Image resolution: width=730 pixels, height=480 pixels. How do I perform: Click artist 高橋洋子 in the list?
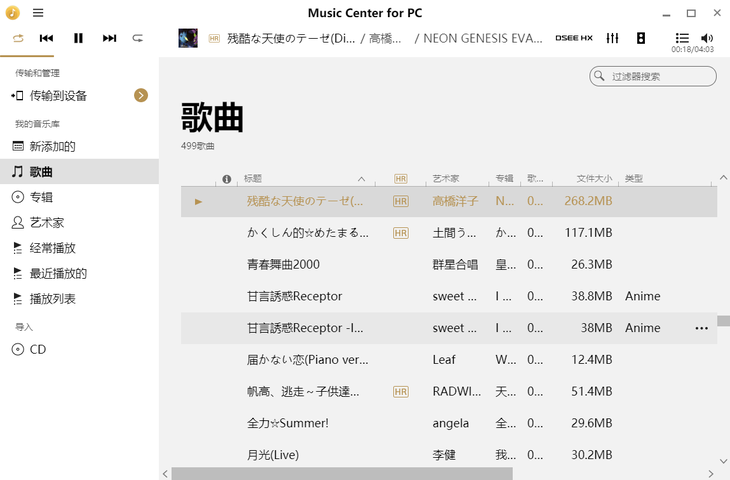(x=455, y=201)
